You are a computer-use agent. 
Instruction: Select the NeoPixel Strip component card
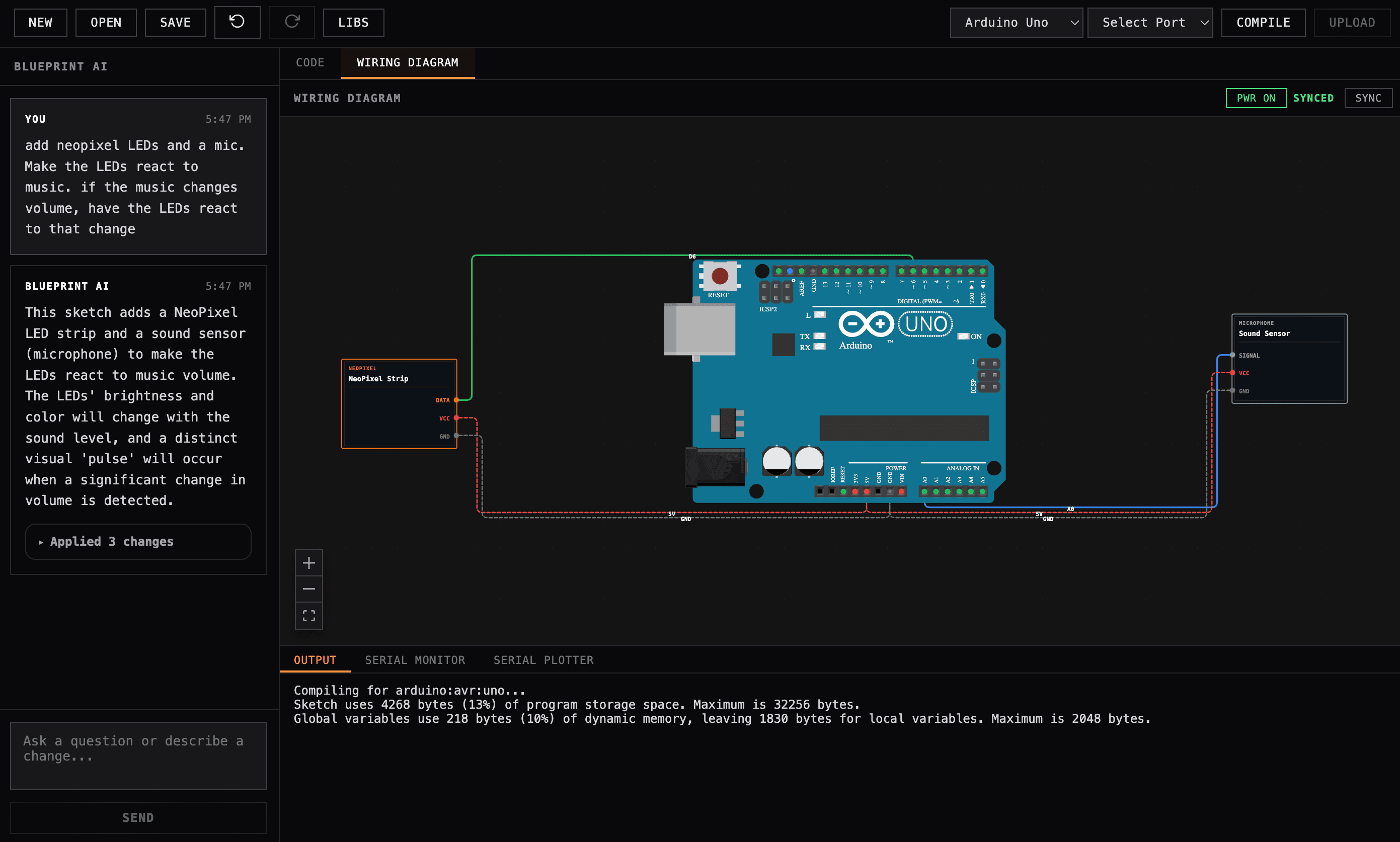[399, 404]
